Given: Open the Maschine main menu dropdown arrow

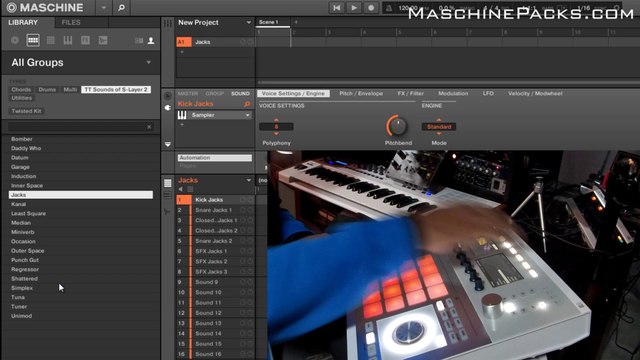Looking at the screenshot, I should (x=104, y=8).
